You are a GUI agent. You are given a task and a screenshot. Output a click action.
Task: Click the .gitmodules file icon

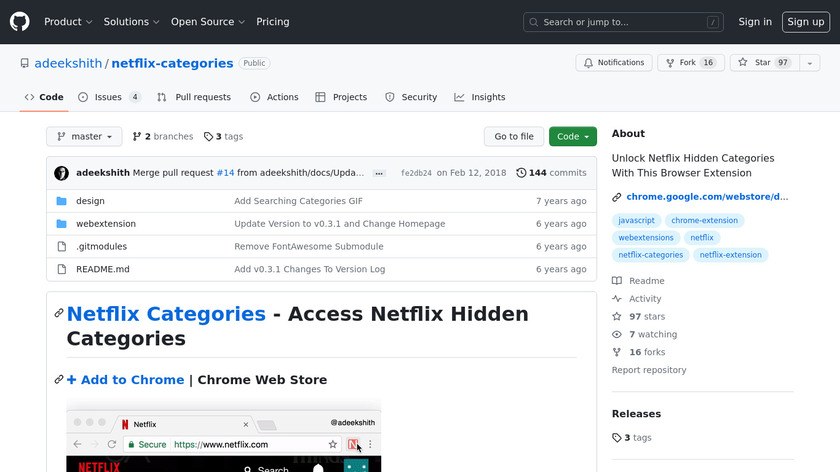point(62,246)
